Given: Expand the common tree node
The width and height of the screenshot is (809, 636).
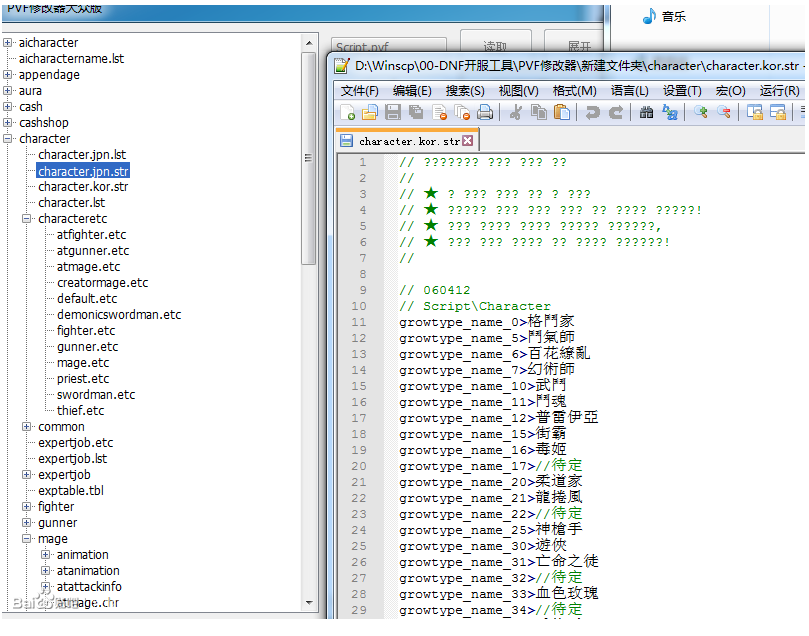Looking at the screenshot, I should coord(26,426).
